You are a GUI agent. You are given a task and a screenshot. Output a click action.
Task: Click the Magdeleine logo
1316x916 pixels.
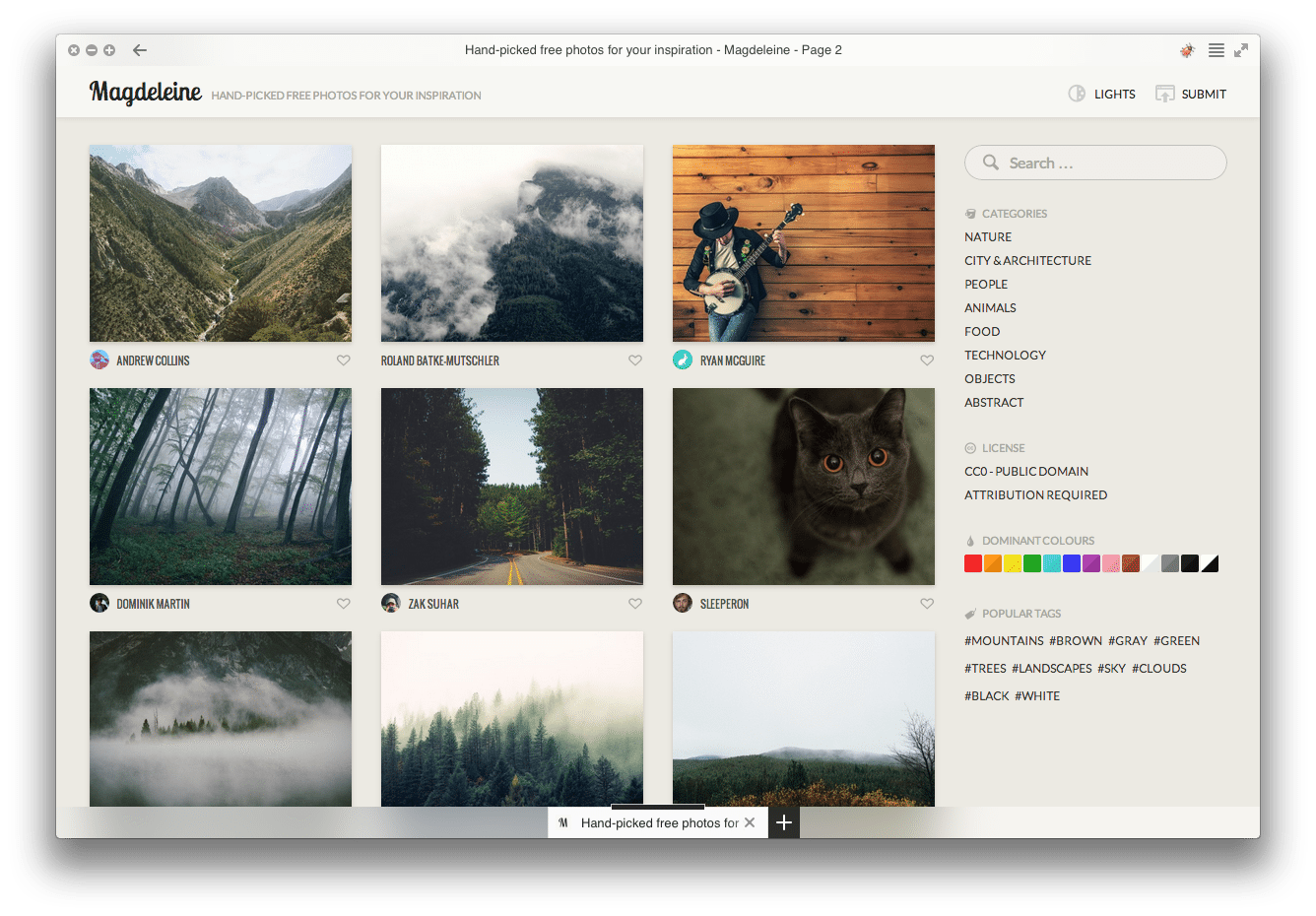(146, 92)
